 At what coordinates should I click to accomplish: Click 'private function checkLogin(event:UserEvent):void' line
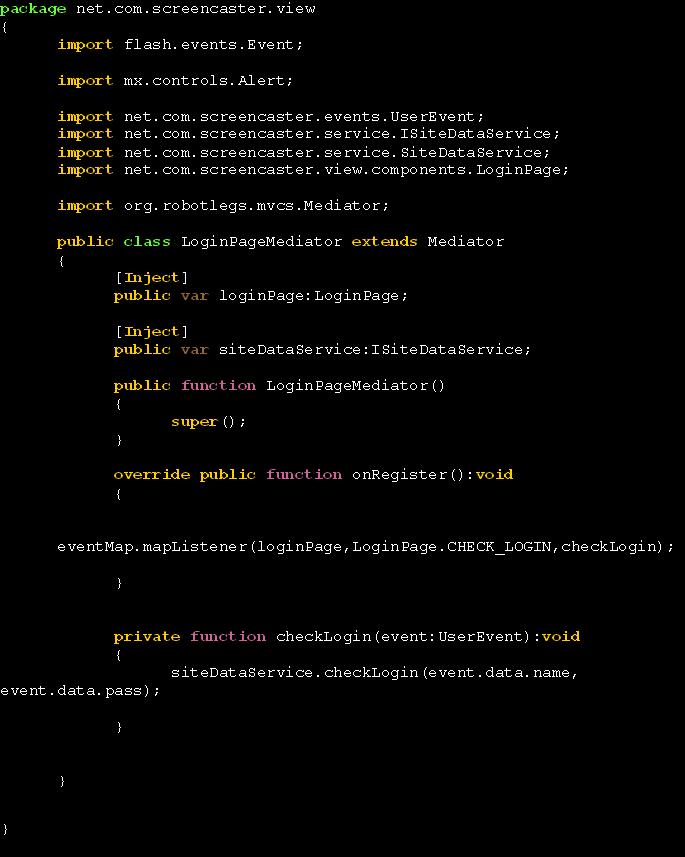pyautogui.click(x=347, y=636)
